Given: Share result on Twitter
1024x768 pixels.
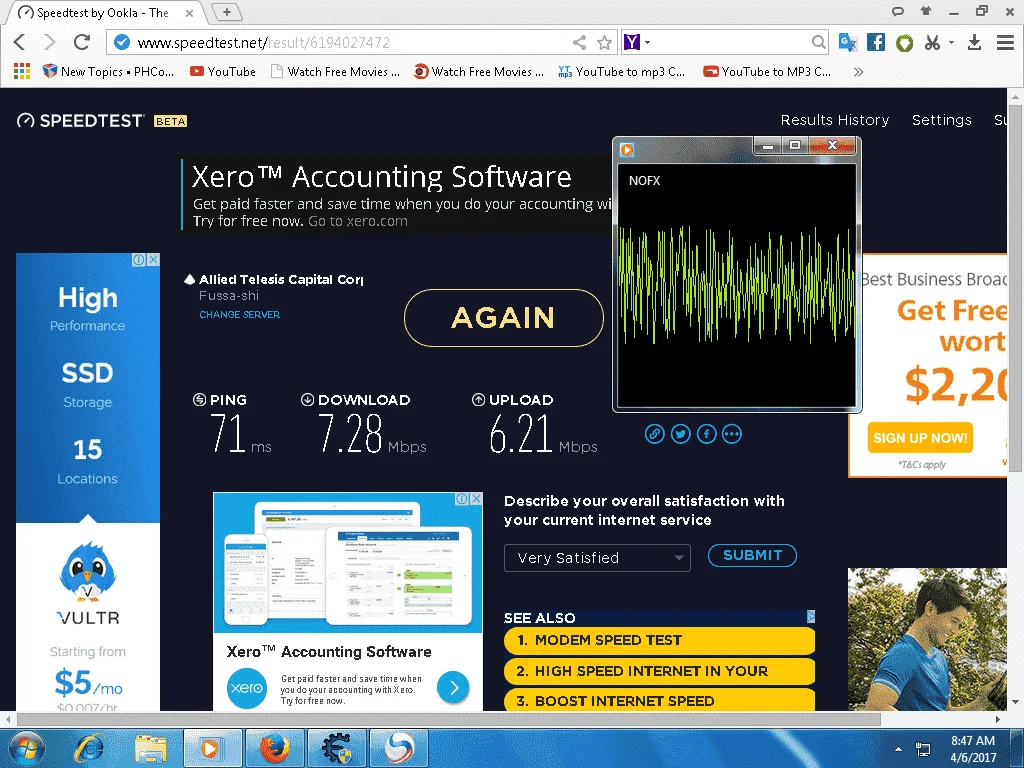Looking at the screenshot, I should (680, 434).
